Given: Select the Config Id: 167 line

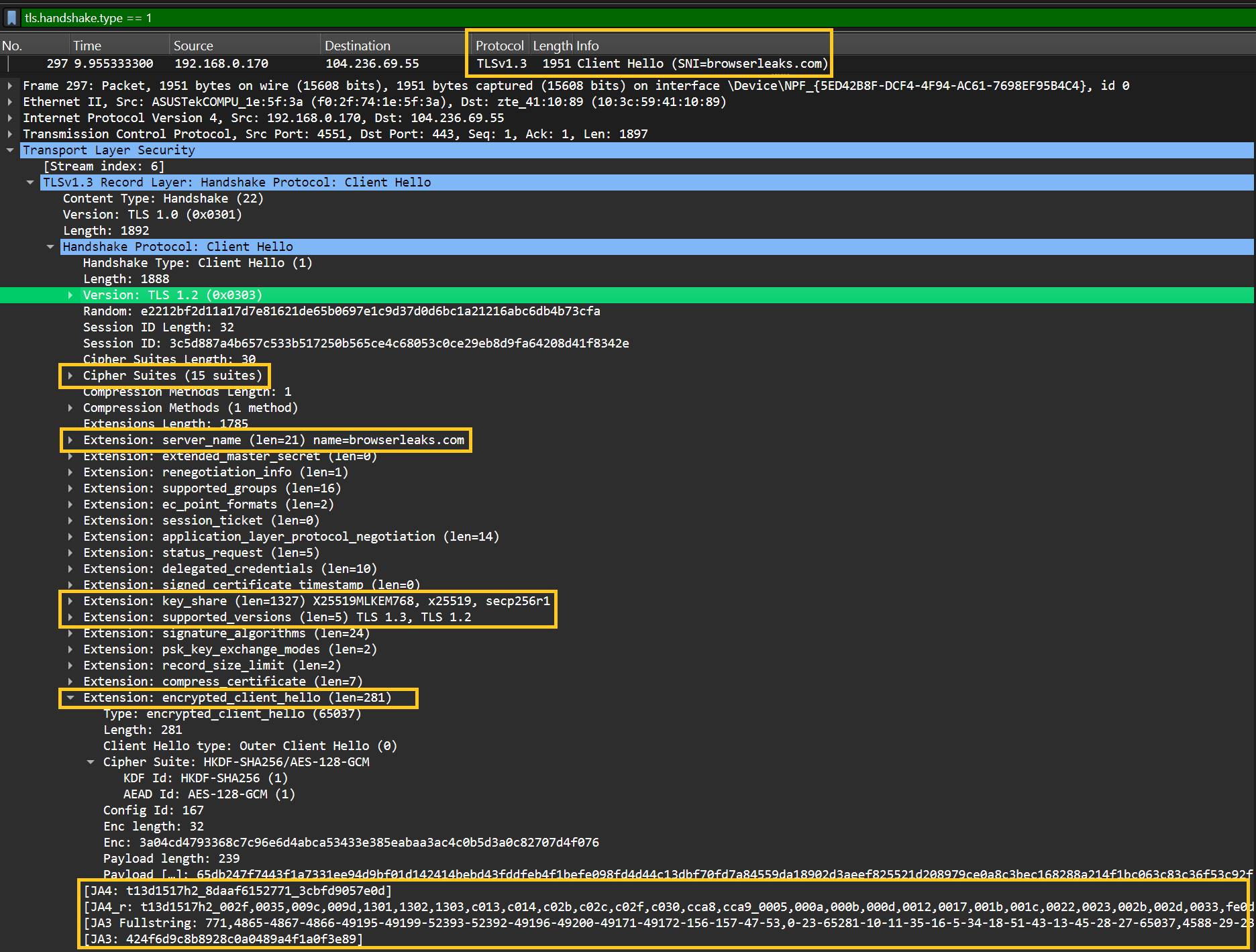Looking at the screenshot, I should 154,810.
